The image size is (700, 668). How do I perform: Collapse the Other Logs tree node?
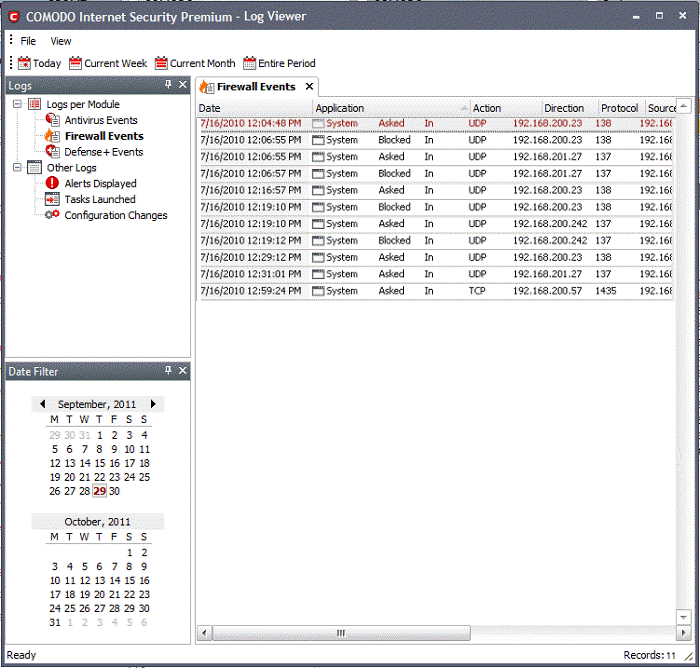[x=17, y=167]
